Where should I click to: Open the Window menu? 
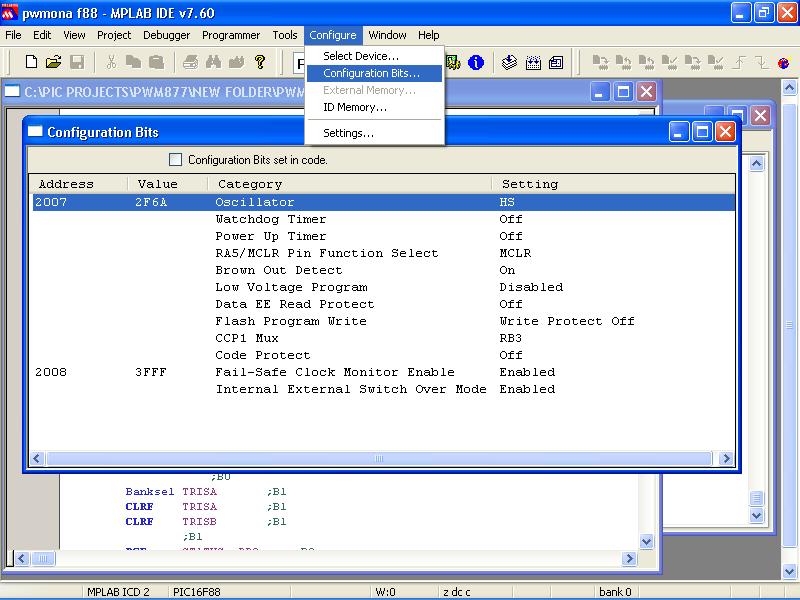388,35
